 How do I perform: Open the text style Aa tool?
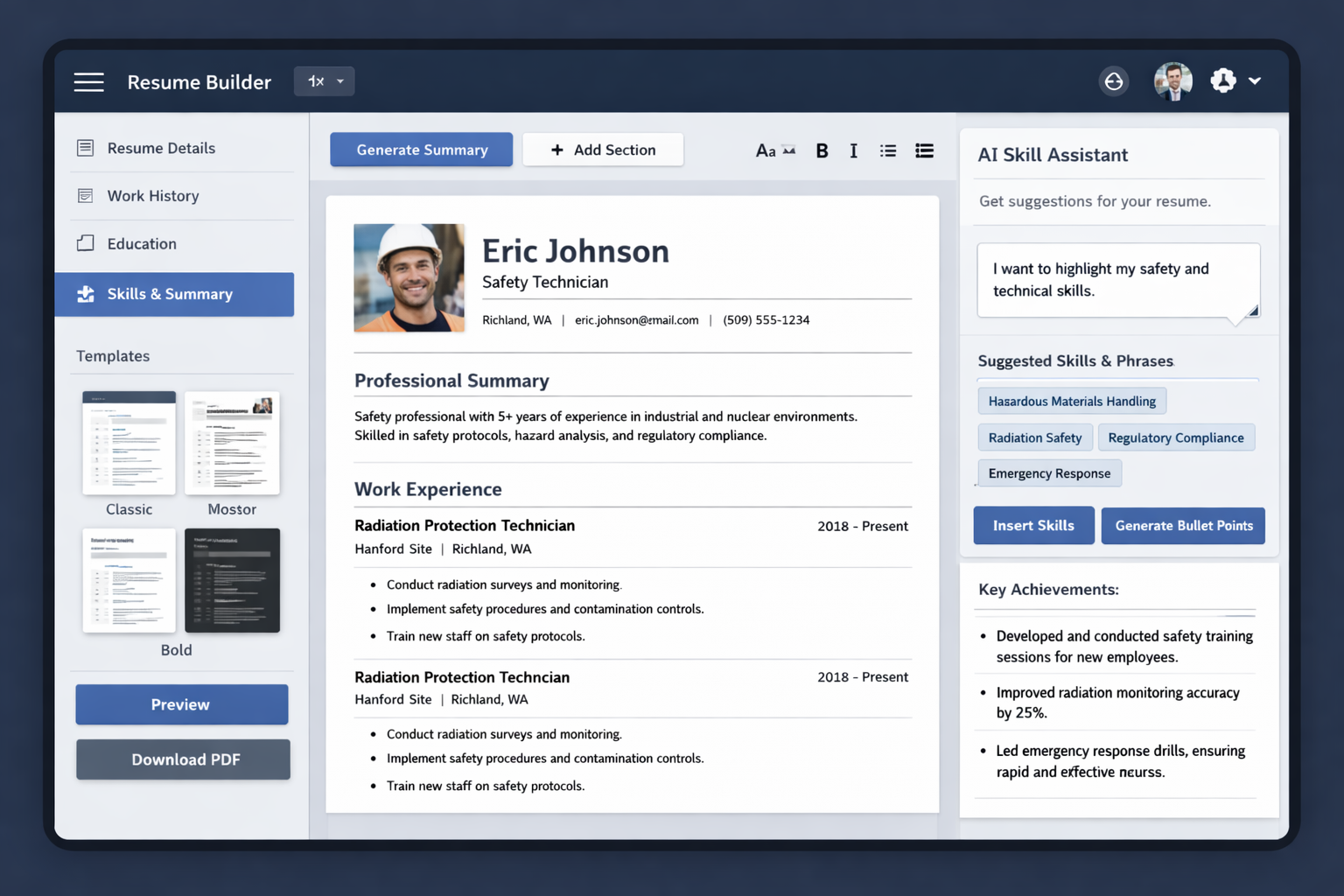766,150
